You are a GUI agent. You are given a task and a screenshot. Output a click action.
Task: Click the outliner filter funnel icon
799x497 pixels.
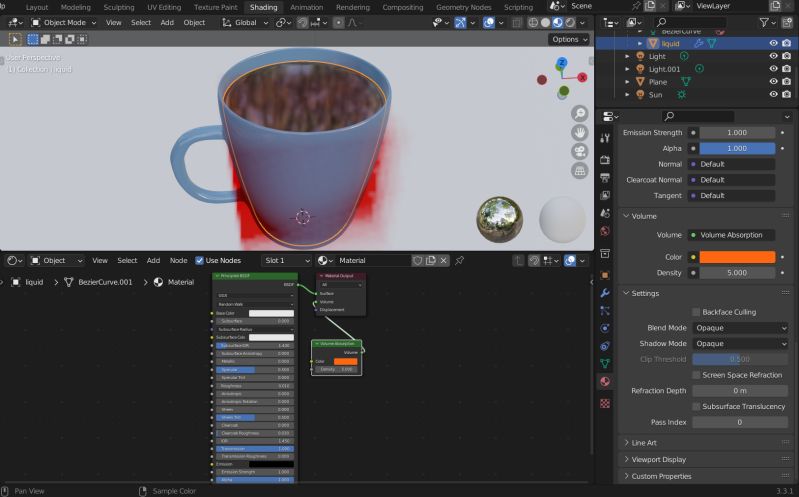(765, 22)
